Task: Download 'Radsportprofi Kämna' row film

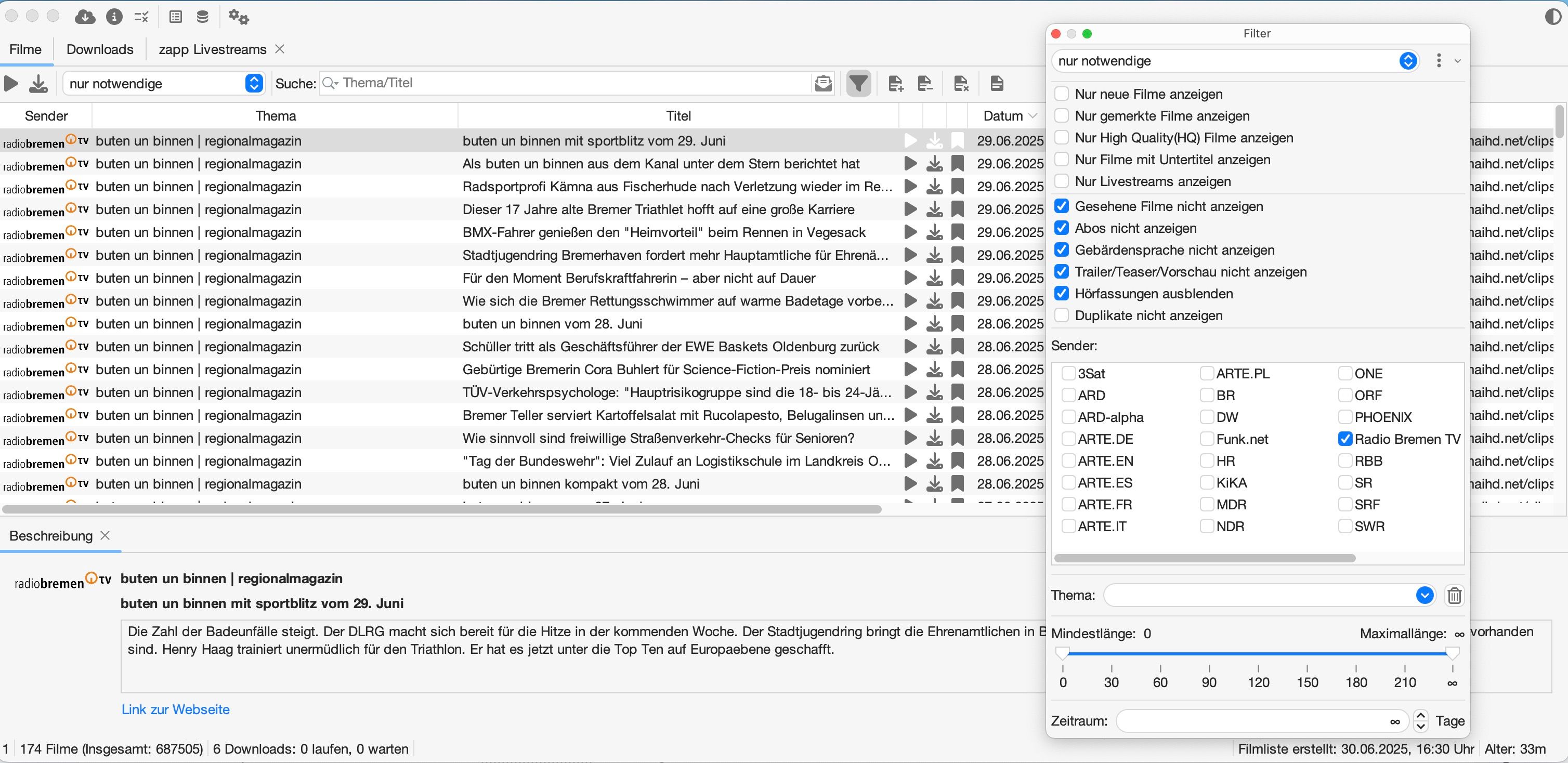Action: pyautogui.click(x=934, y=187)
